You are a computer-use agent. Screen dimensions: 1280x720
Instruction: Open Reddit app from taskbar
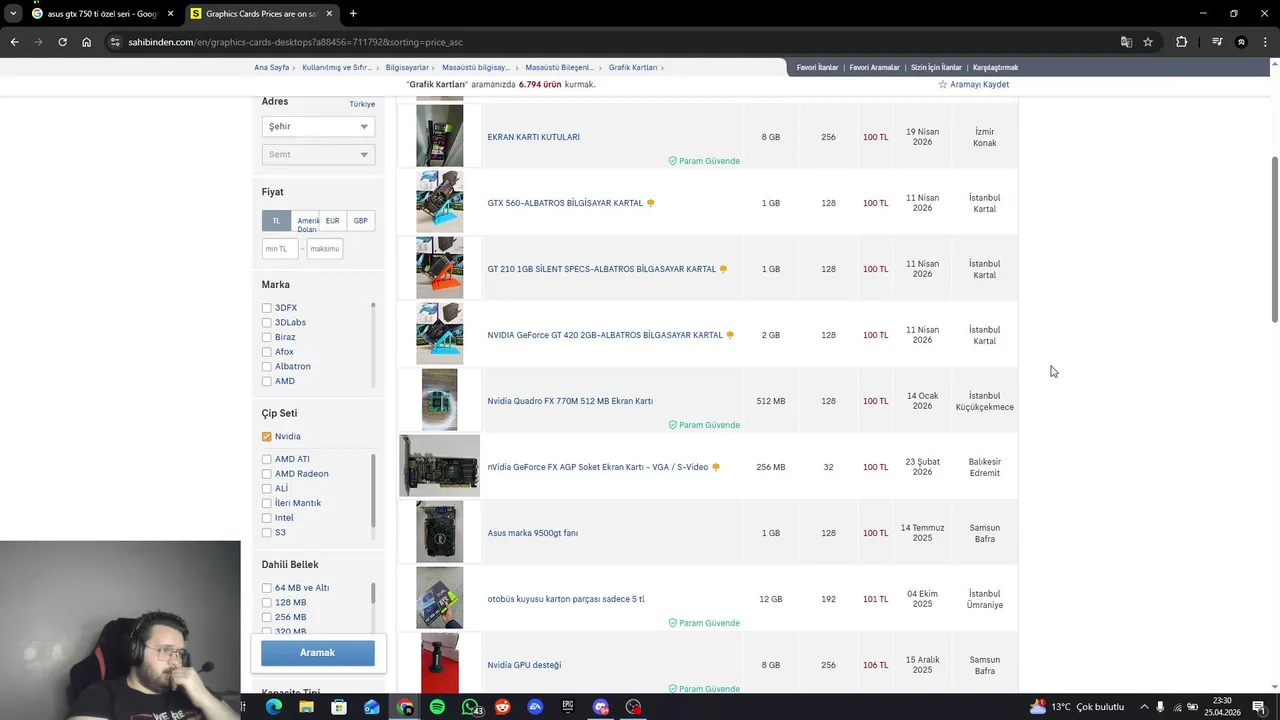tap(502, 707)
